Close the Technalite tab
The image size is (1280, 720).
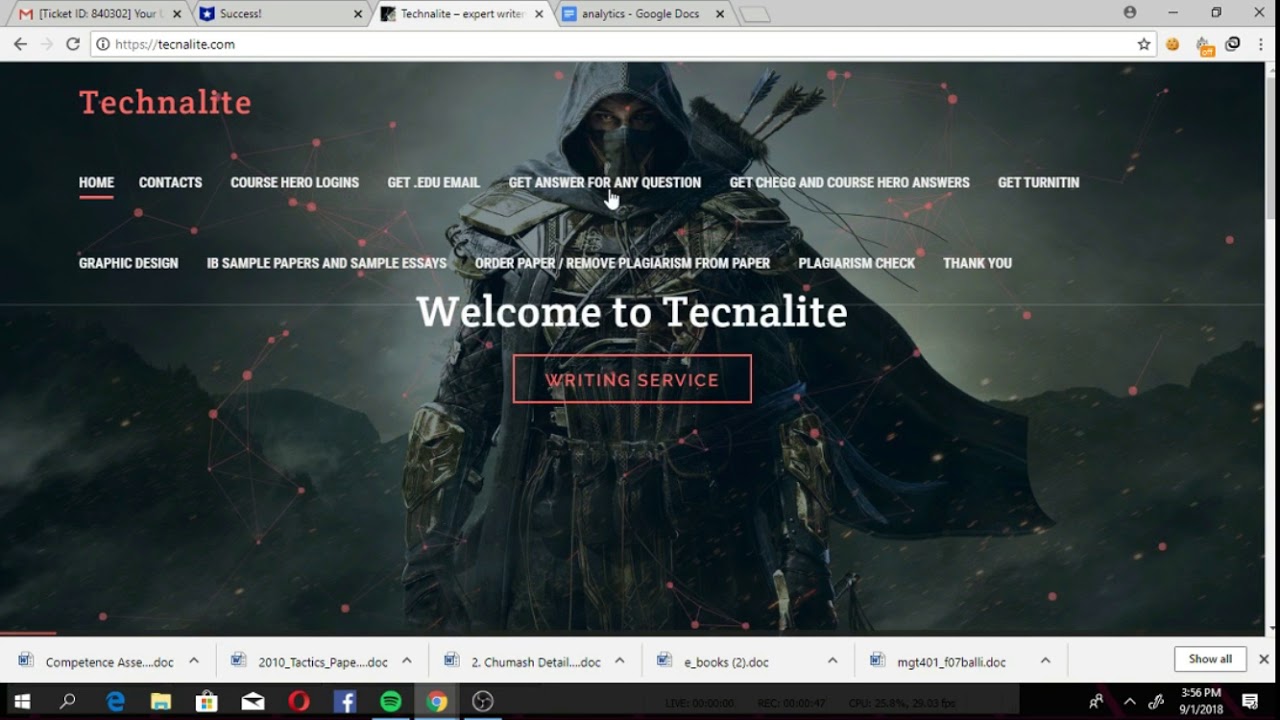(540, 14)
